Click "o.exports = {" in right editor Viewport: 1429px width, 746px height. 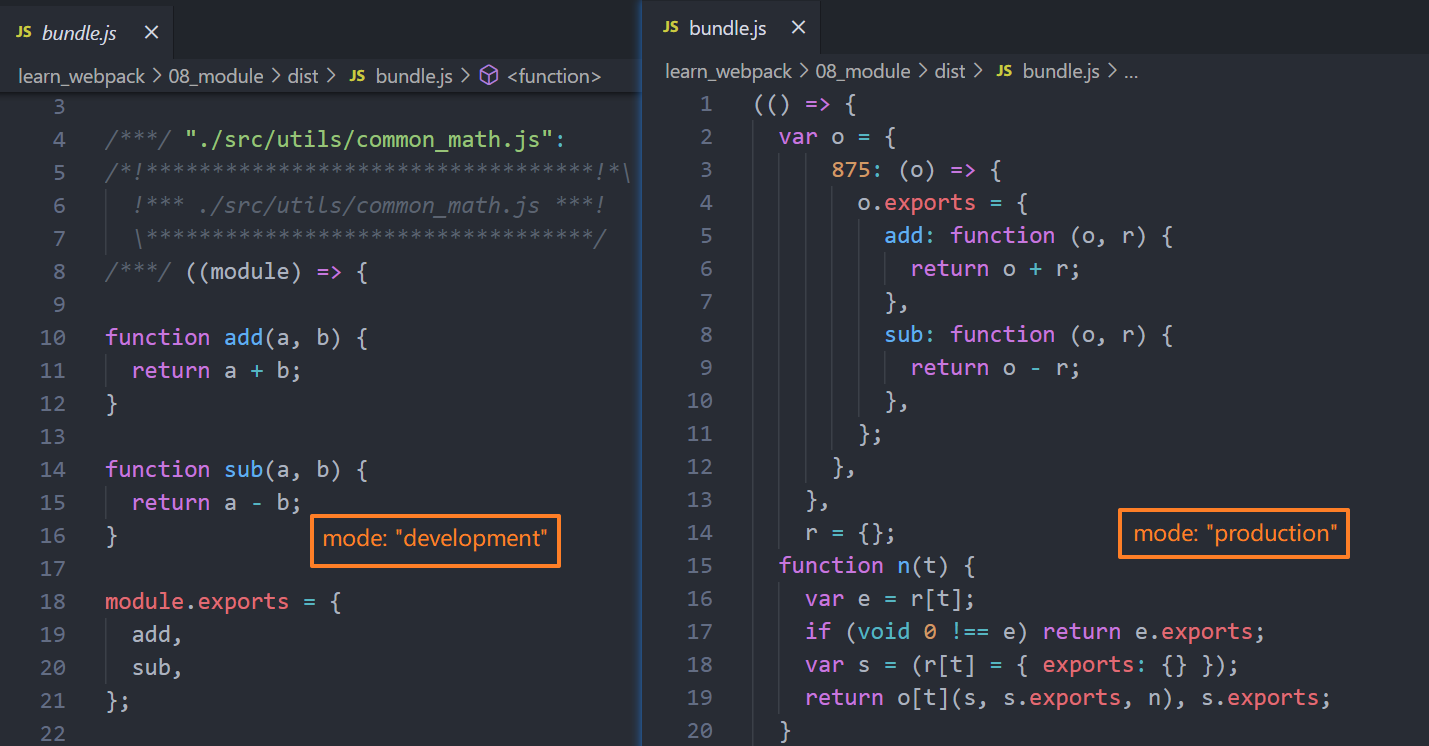click(943, 203)
